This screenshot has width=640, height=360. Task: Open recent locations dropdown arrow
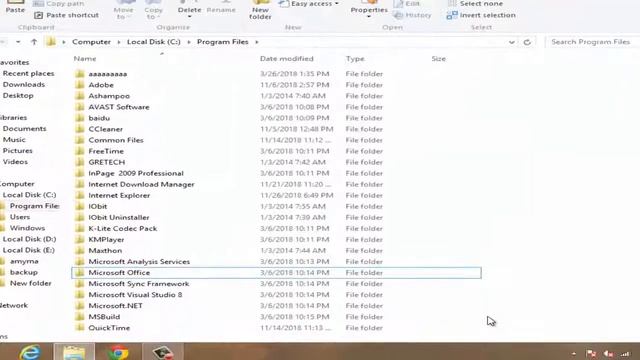click(x=18, y=42)
